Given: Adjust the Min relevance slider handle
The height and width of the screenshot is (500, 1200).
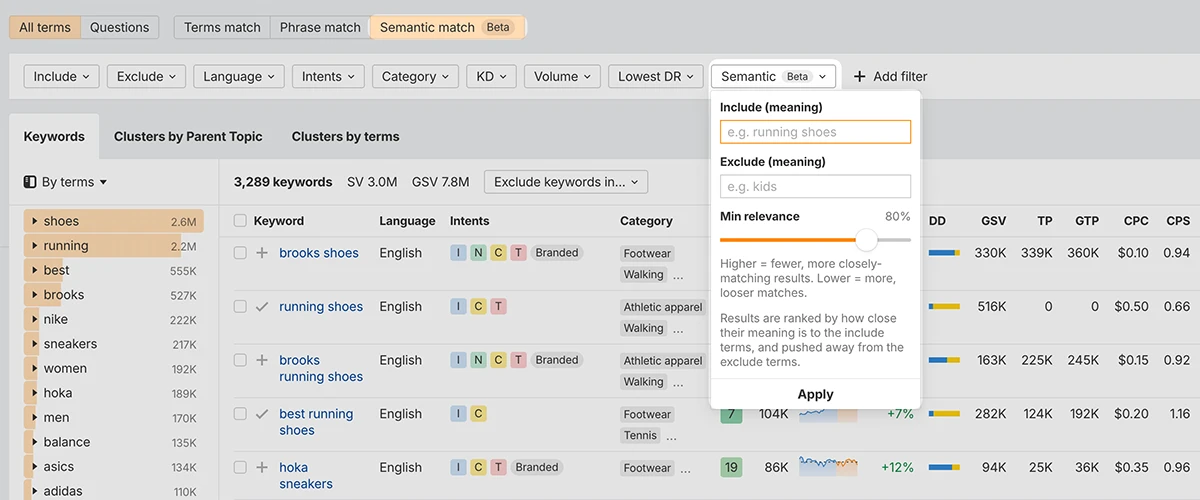Looking at the screenshot, I should 867,240.
